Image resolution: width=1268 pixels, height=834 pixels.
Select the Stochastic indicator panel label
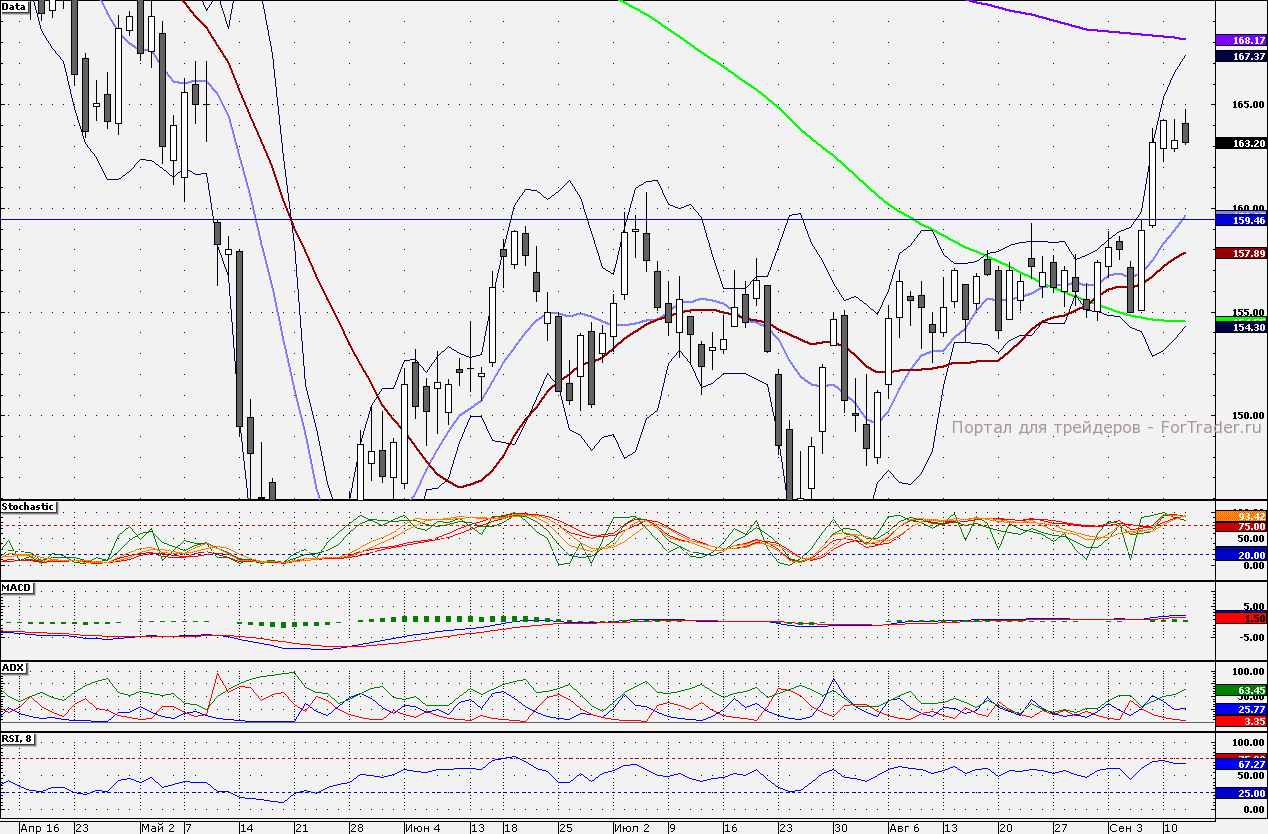[x=28, y=507]
